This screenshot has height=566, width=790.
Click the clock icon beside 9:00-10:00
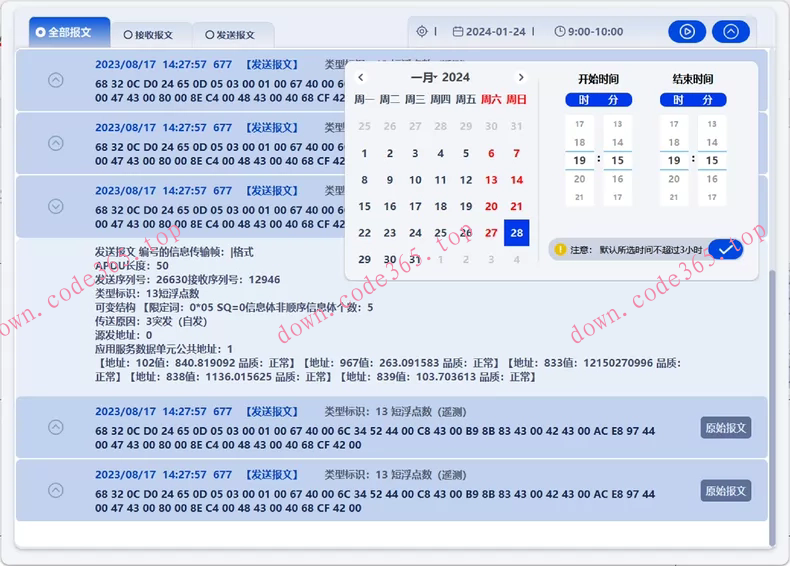click(x=559, y=32)
